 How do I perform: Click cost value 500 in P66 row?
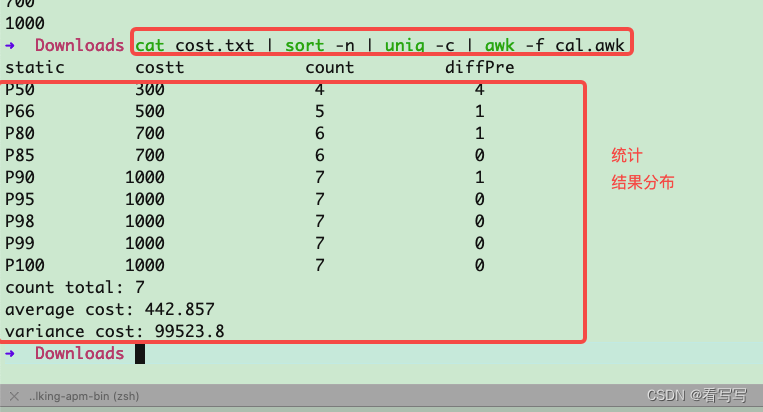pos(150,111)
